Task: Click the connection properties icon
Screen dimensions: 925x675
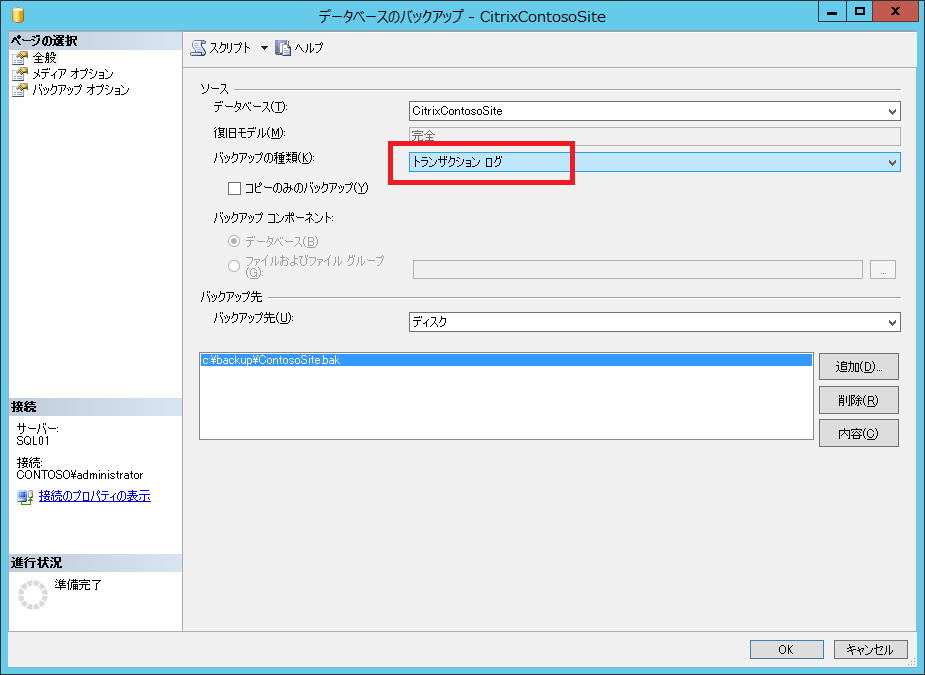Action: [26, 497]
